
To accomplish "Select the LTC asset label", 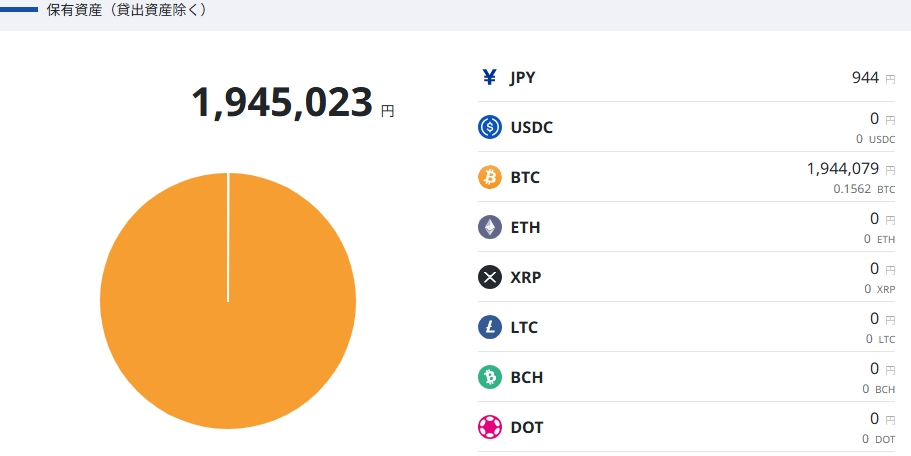I will (x=524, y=328).
